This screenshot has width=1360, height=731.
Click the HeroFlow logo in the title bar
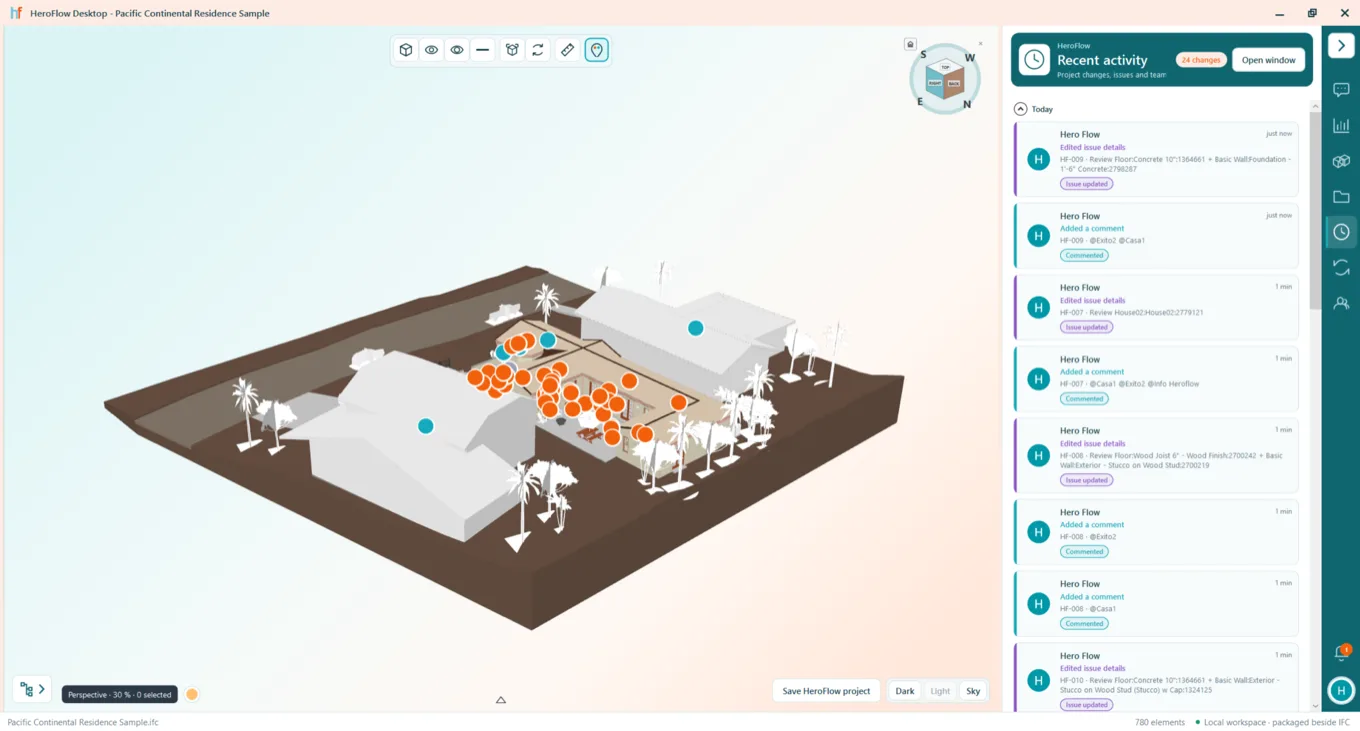16,13
